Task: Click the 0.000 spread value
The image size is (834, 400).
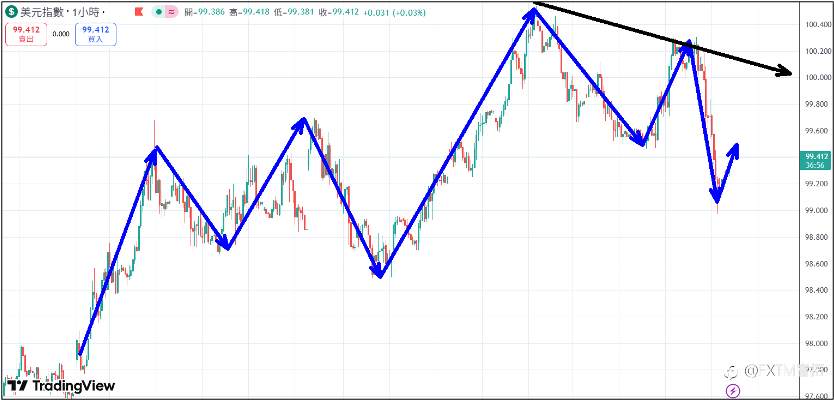Action: (x=61, y=34)
